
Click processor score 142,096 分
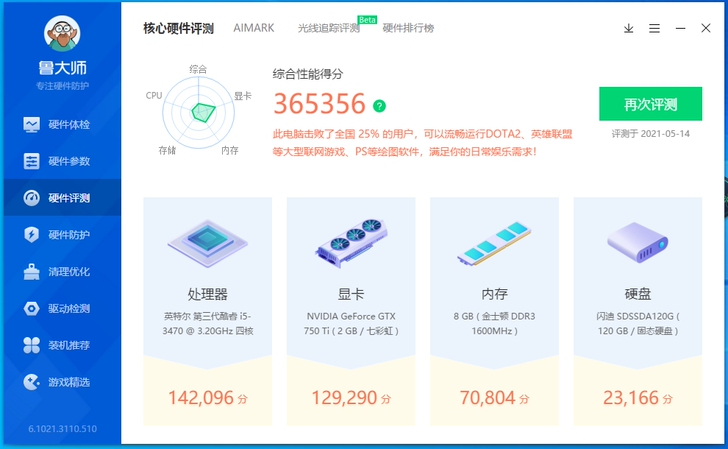point(208,398)
